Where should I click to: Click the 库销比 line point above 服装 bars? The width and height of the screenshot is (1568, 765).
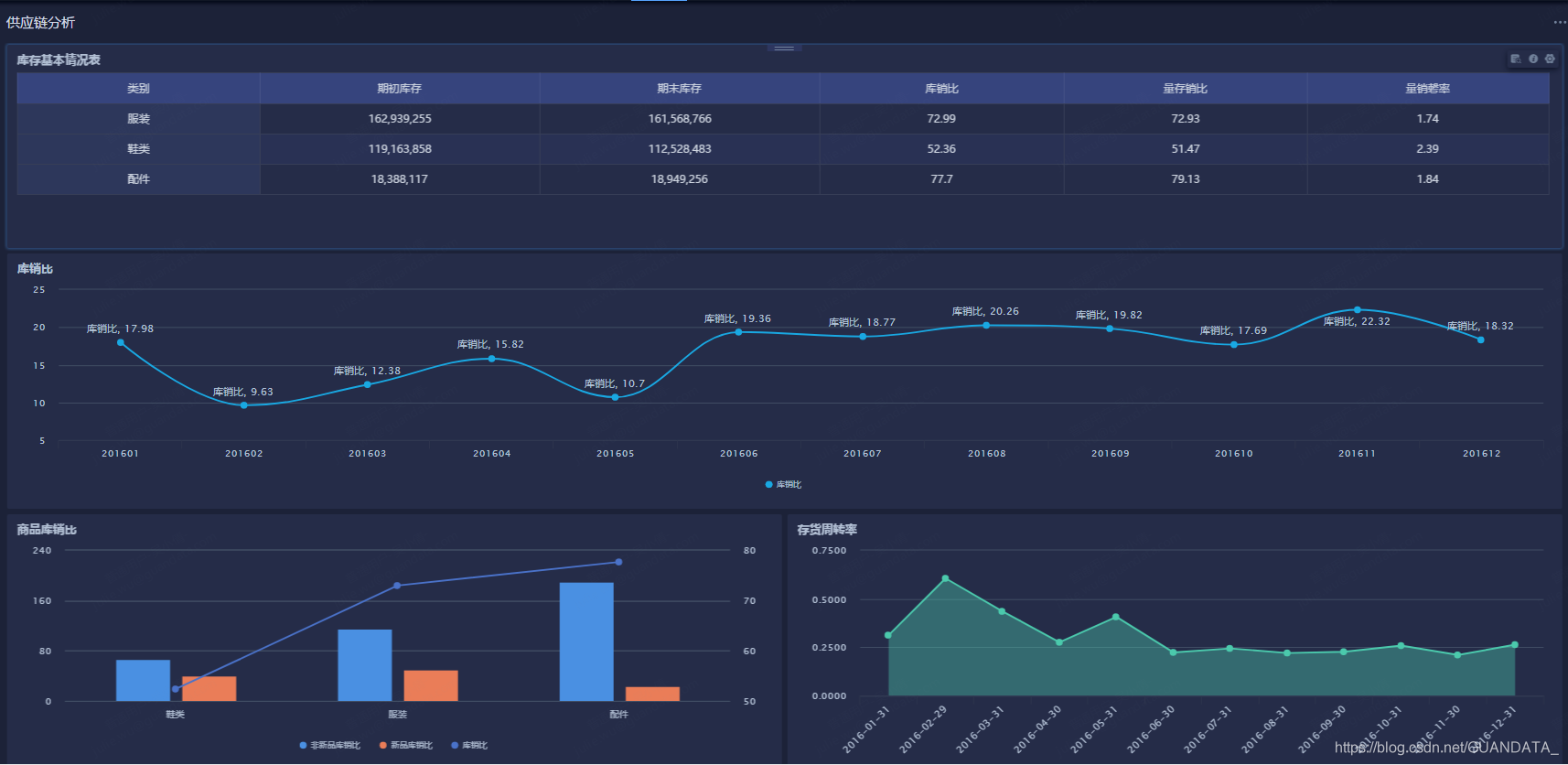coord(397,586)
